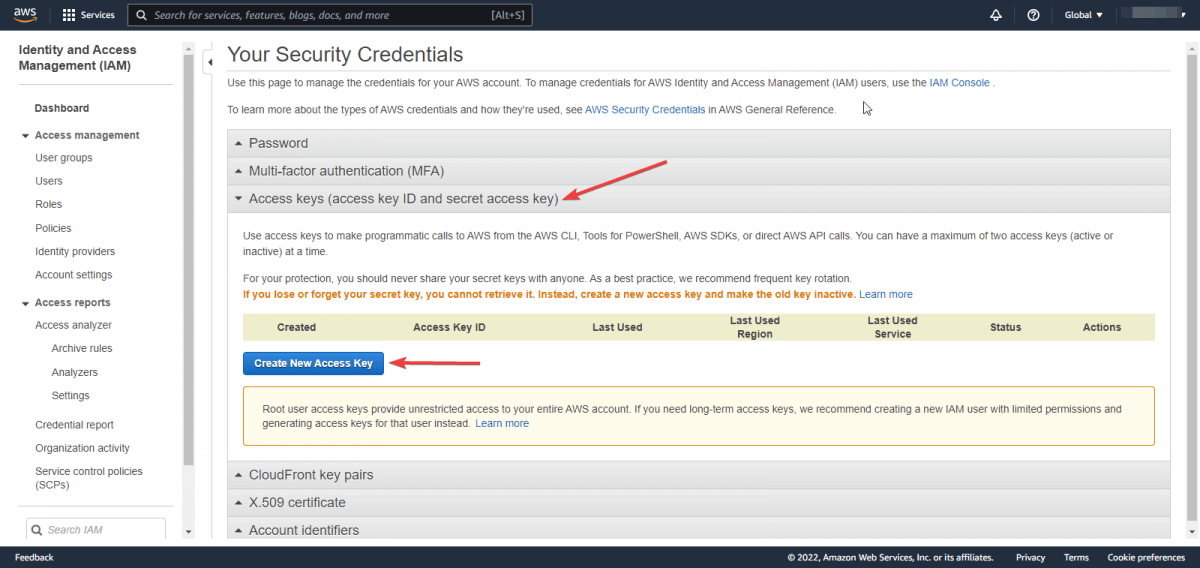1200x568 pixels.
Task: Click Identity and Access Management (IAM) title
Action: [x=78, y=58]
